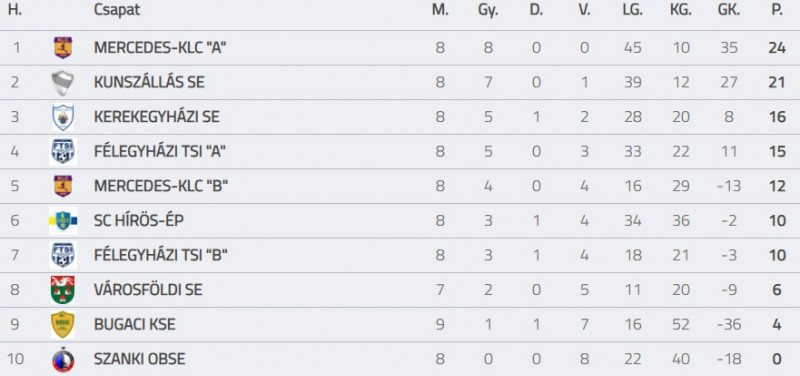Click the LG. goals scored header
Image resolution: width=800 pixels, height=376 pixels.
tap(633, 10)
